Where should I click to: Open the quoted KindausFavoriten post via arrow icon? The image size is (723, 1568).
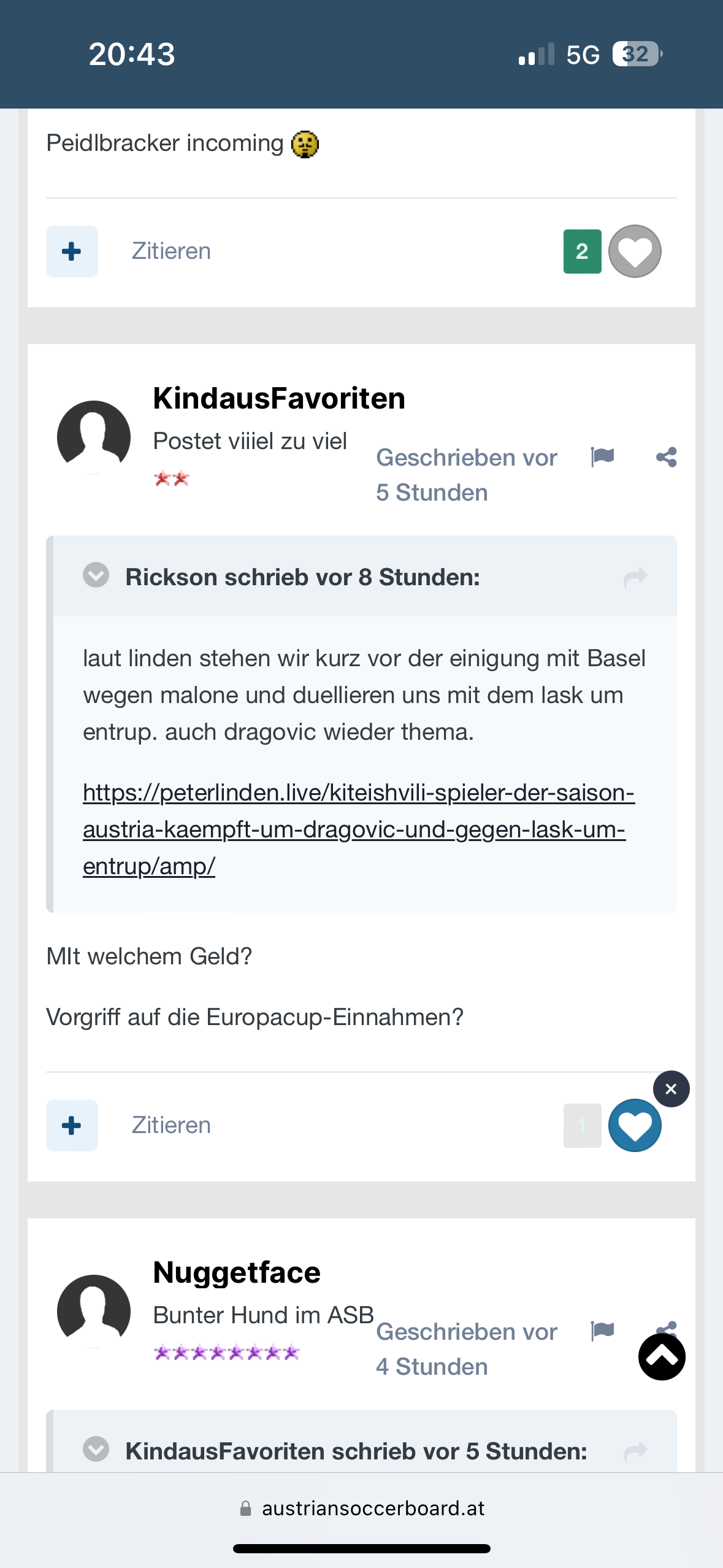[x=635, y=1451]
